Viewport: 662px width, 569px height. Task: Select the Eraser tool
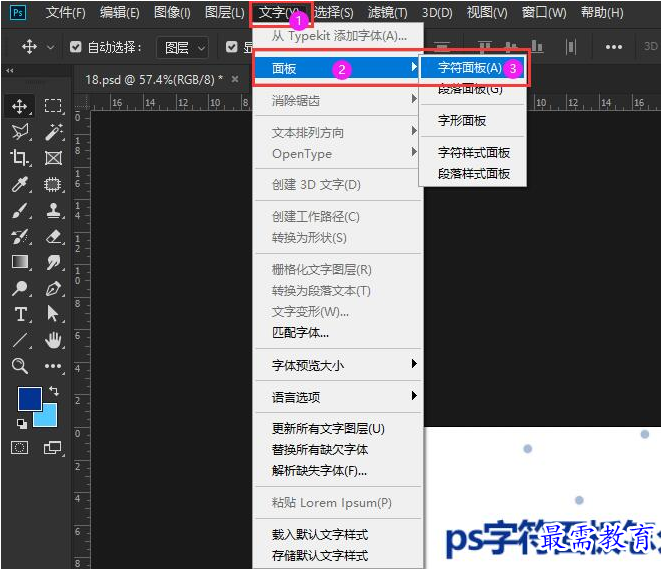pyautogui.click(x=53, y=236)
